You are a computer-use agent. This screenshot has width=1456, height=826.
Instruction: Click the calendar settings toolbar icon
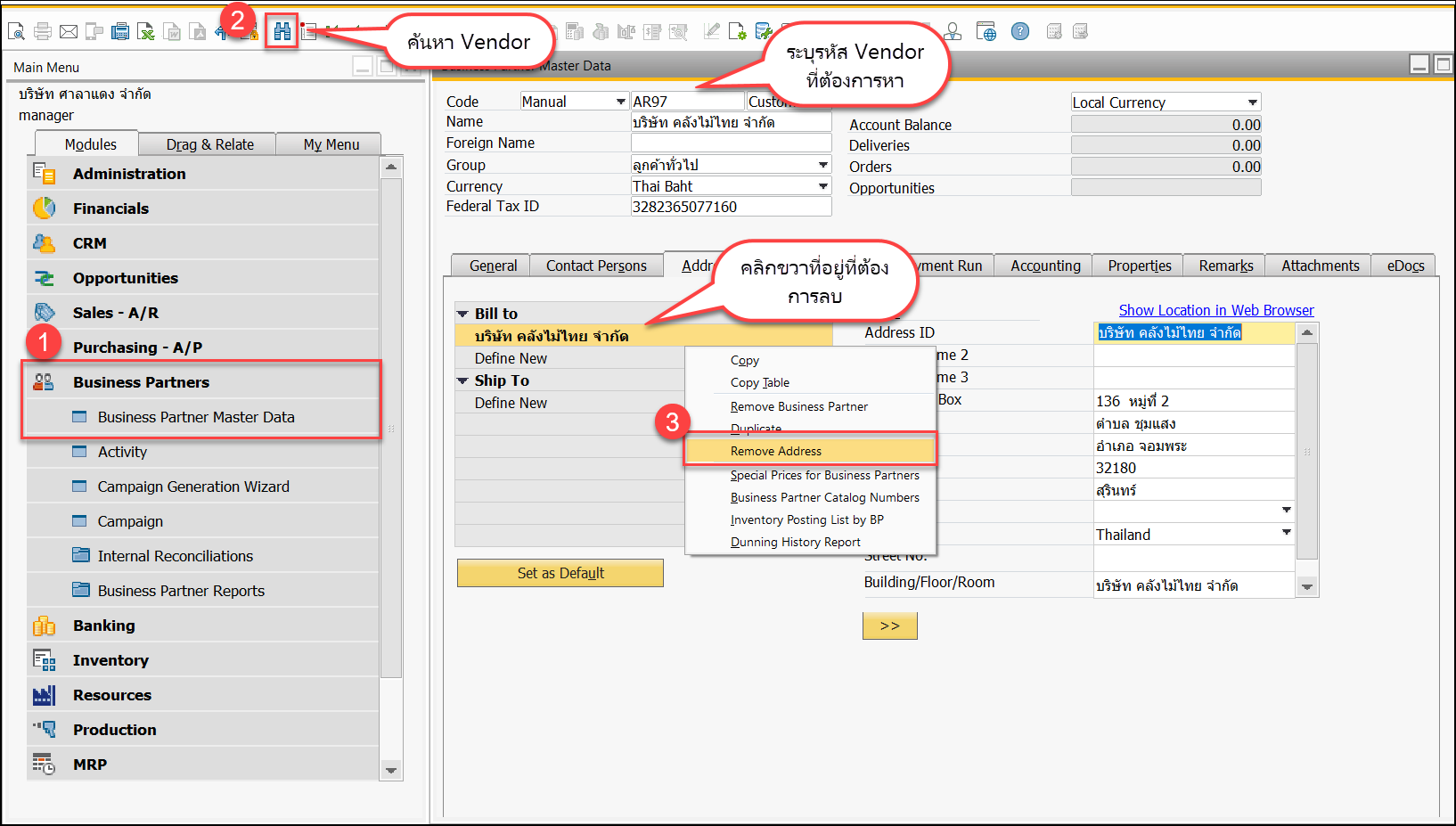pos(1054,31)
